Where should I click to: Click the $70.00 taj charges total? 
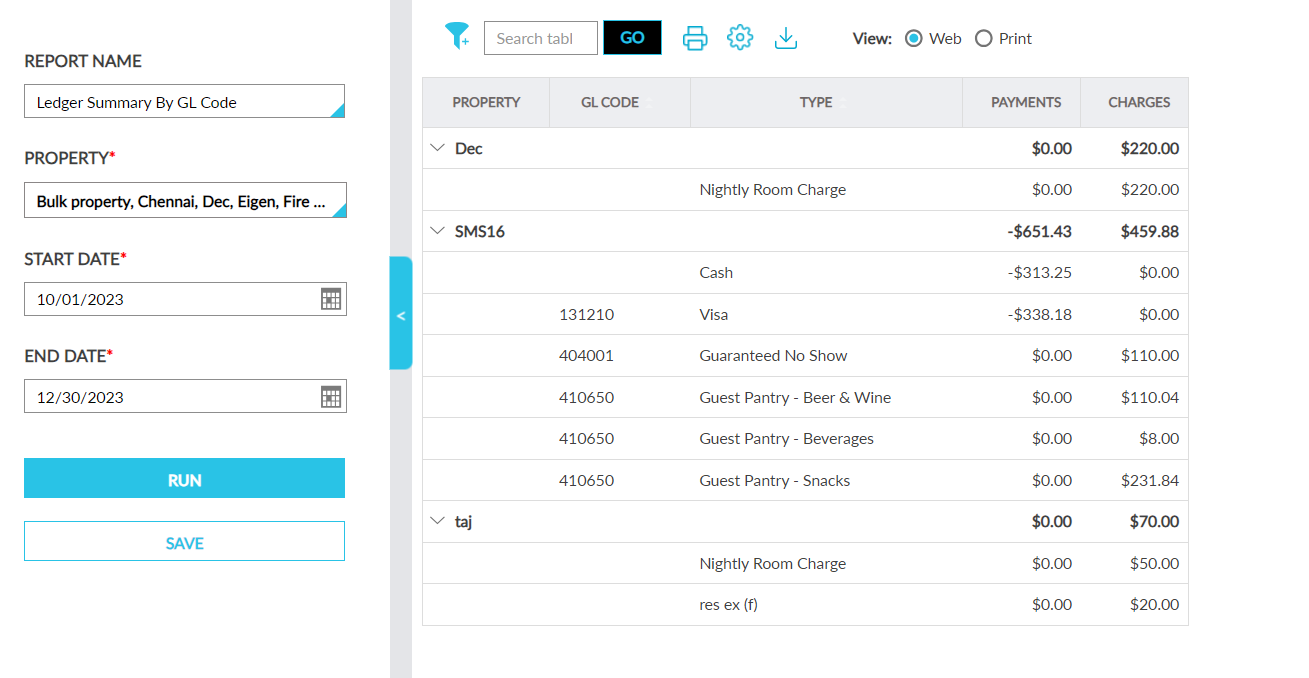[x=1154, y=521]
